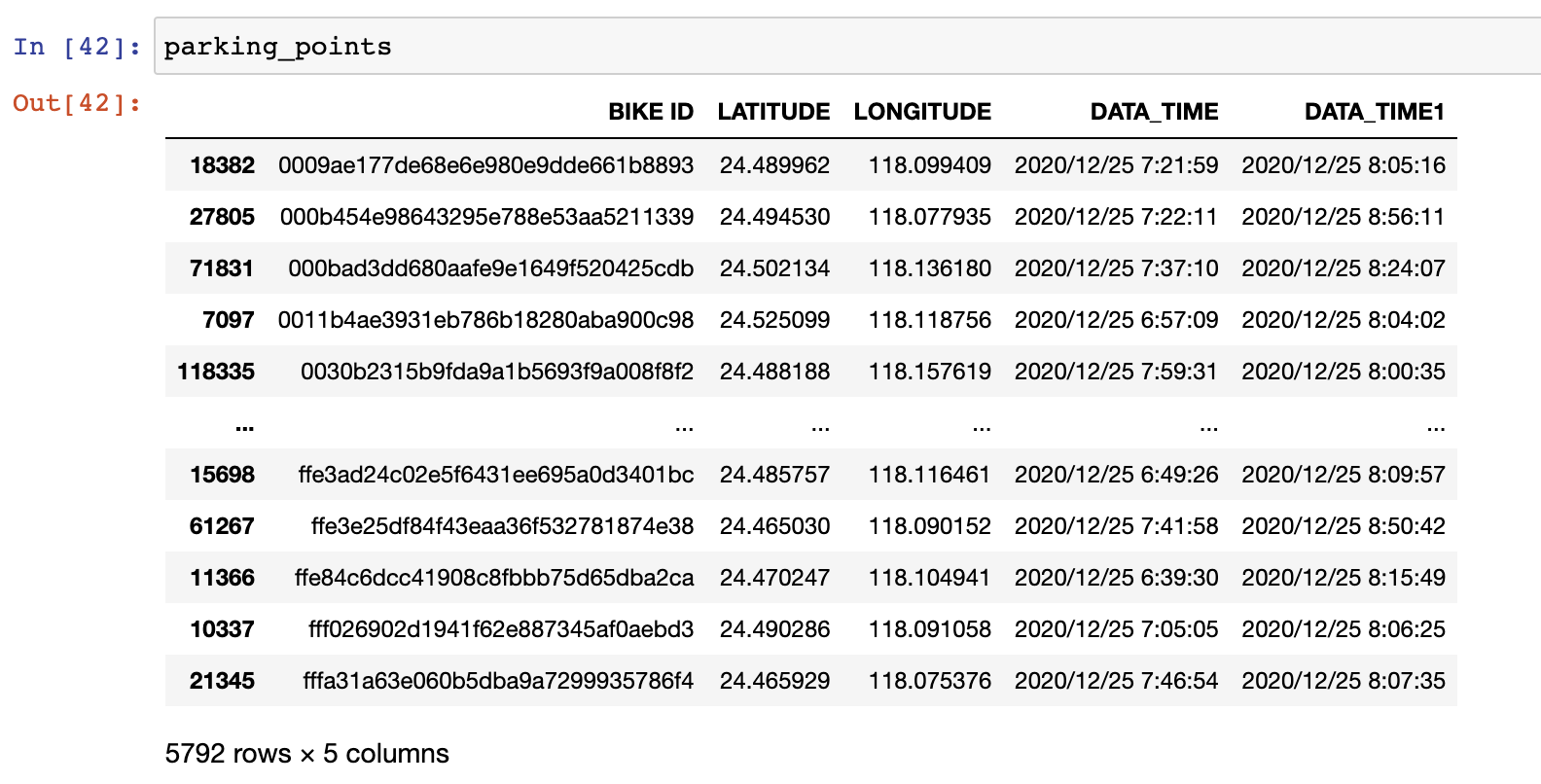
Task: Click bike ID ffe3e25df84f43eaa36f532781874e38
Action: [502, 526]
